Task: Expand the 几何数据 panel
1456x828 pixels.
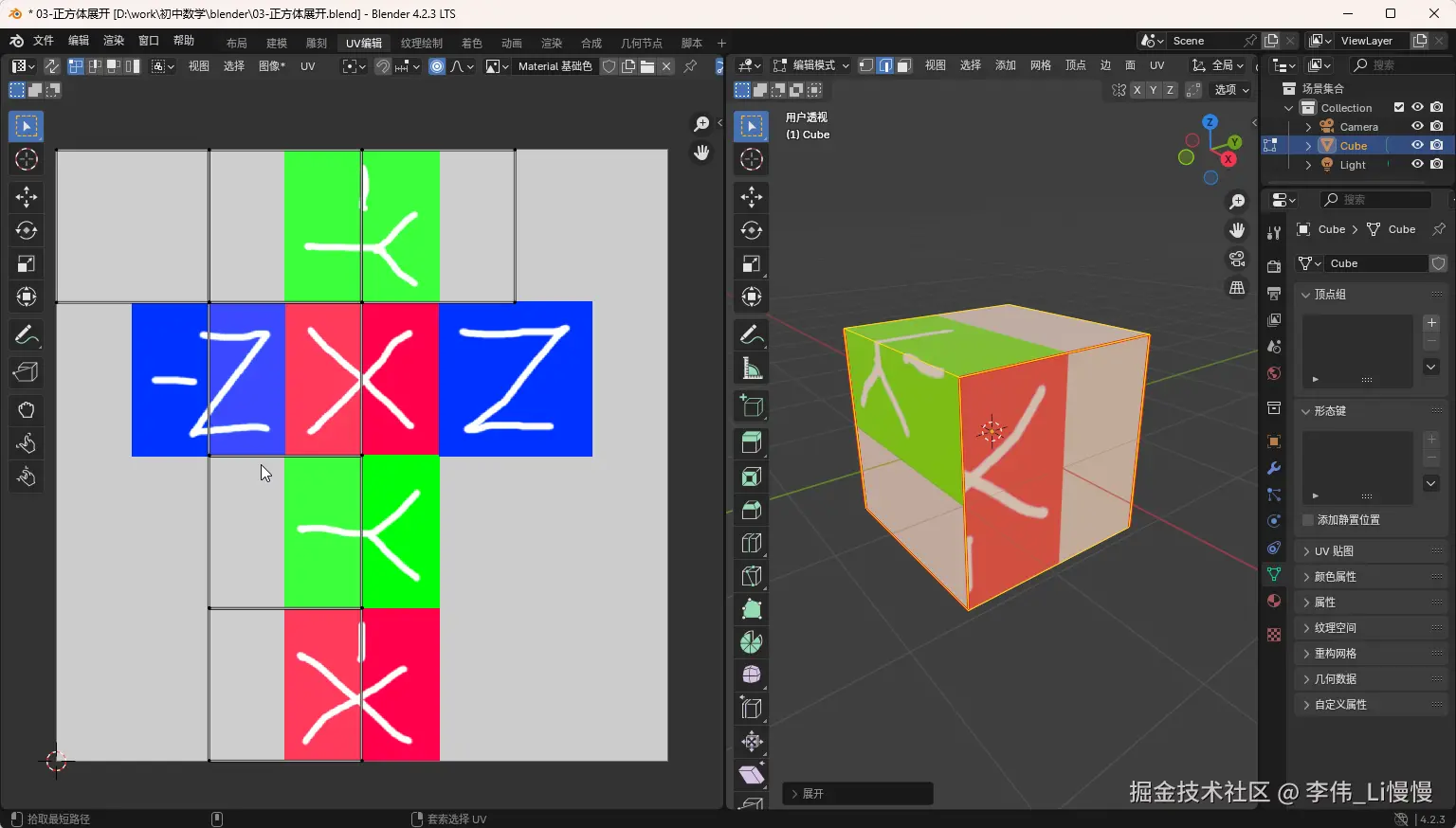Action: [1372, 679]
